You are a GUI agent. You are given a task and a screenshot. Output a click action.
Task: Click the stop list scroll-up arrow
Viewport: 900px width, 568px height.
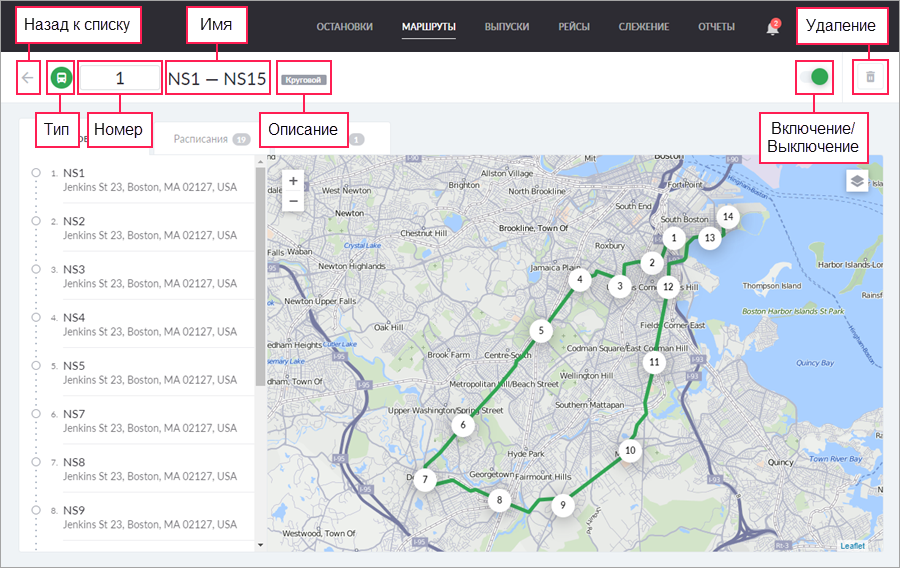(x=261, y=161)
